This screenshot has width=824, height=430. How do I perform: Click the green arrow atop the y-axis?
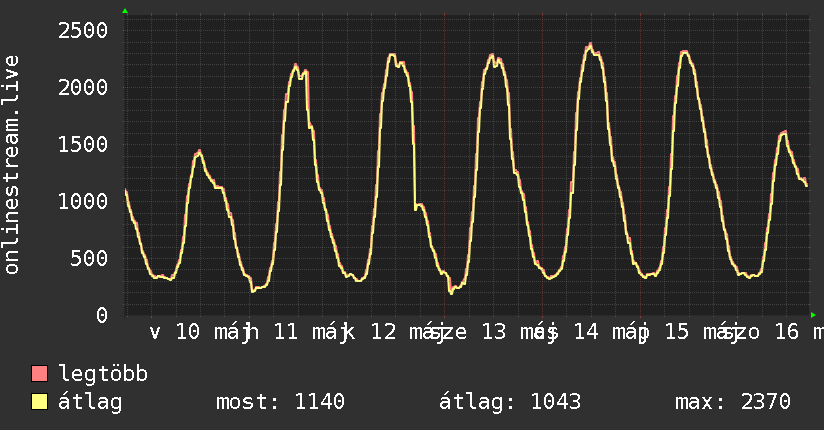click(125, 11)
